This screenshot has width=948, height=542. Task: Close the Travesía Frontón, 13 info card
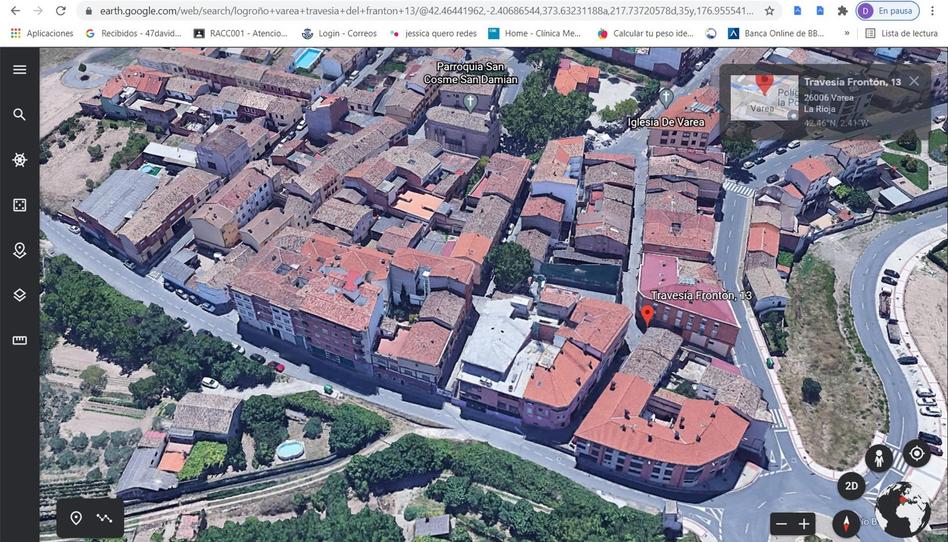pos(914,81)
